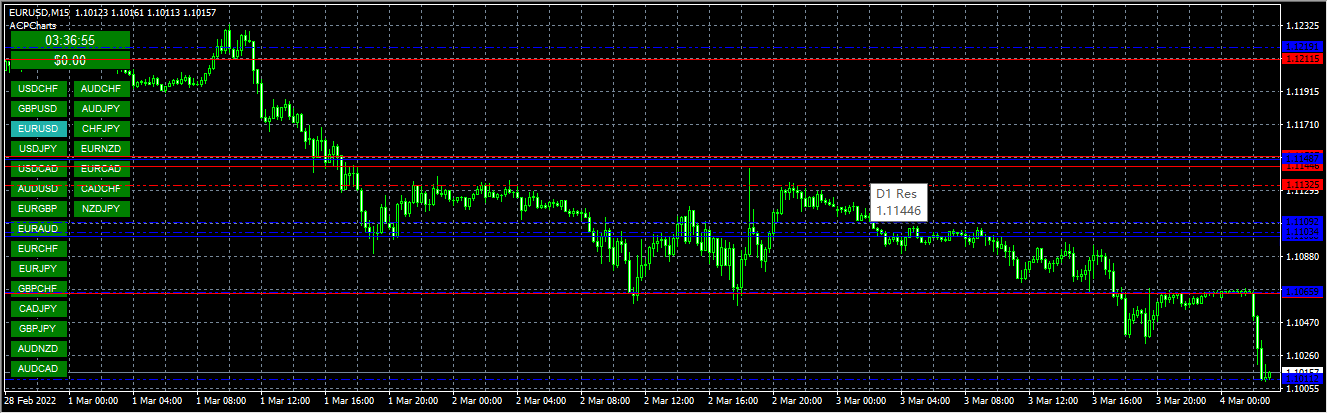Choose the EURCAD pair button
The height and width of the screenshot is (414, 1328).
click(101, 168)
